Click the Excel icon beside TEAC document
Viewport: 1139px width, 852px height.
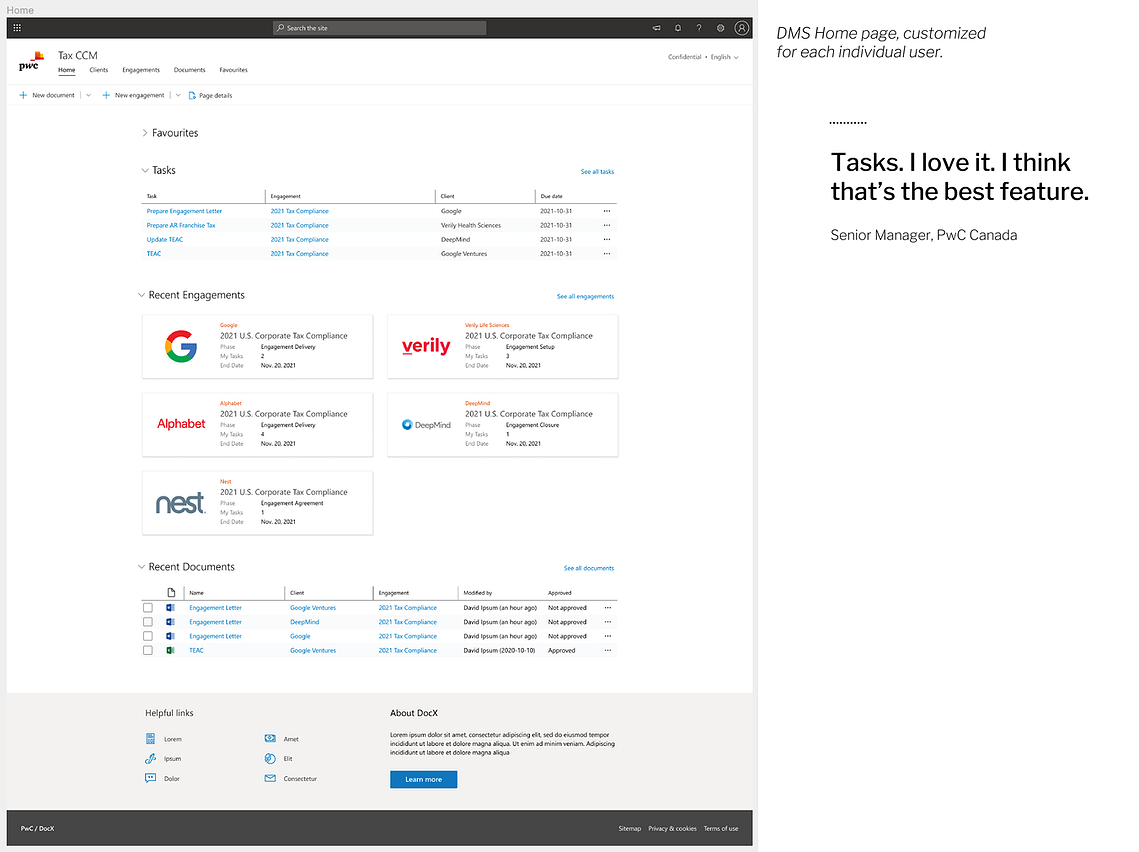pos(171,650)
